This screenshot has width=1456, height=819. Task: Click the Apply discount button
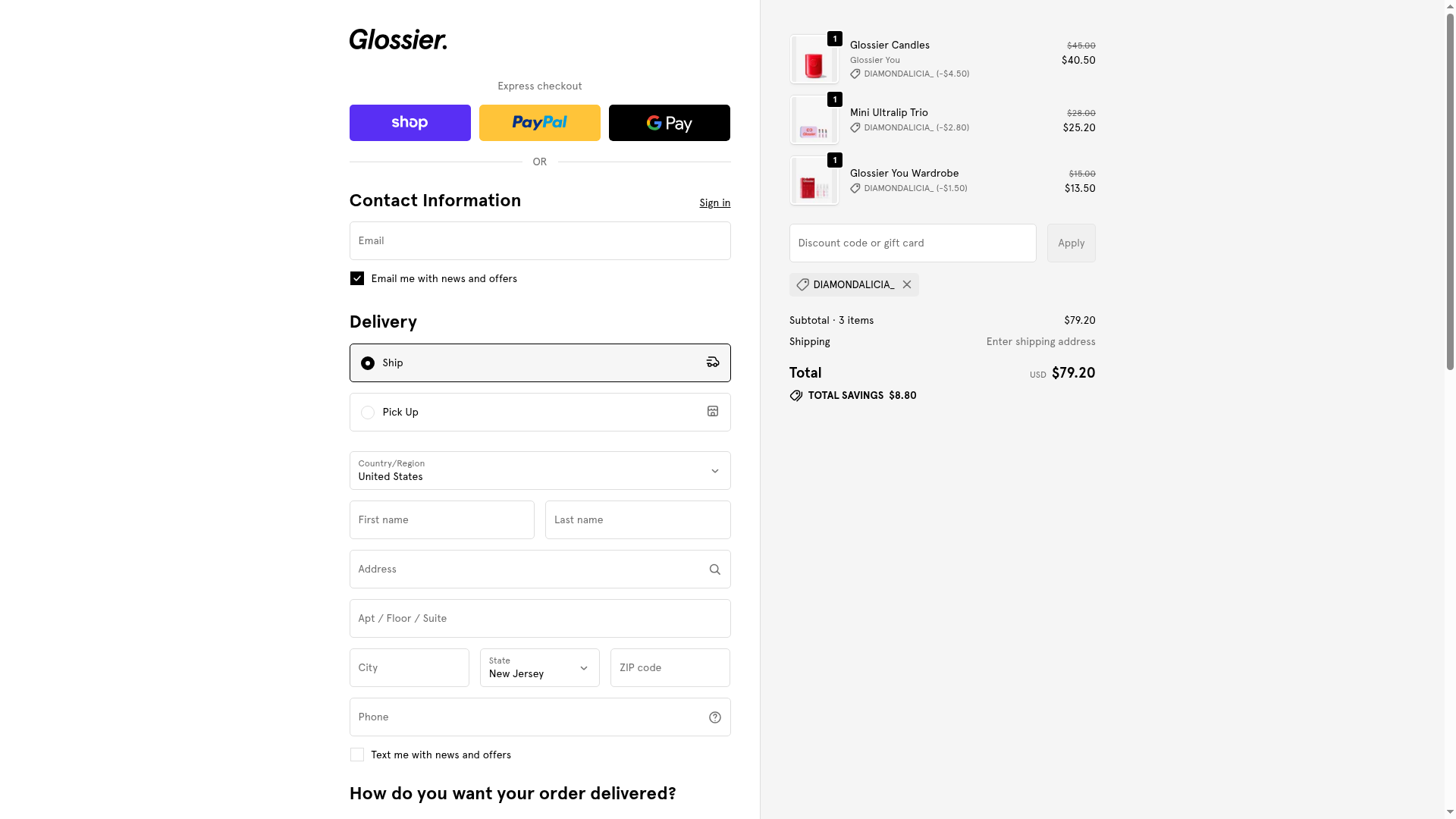1071,243
